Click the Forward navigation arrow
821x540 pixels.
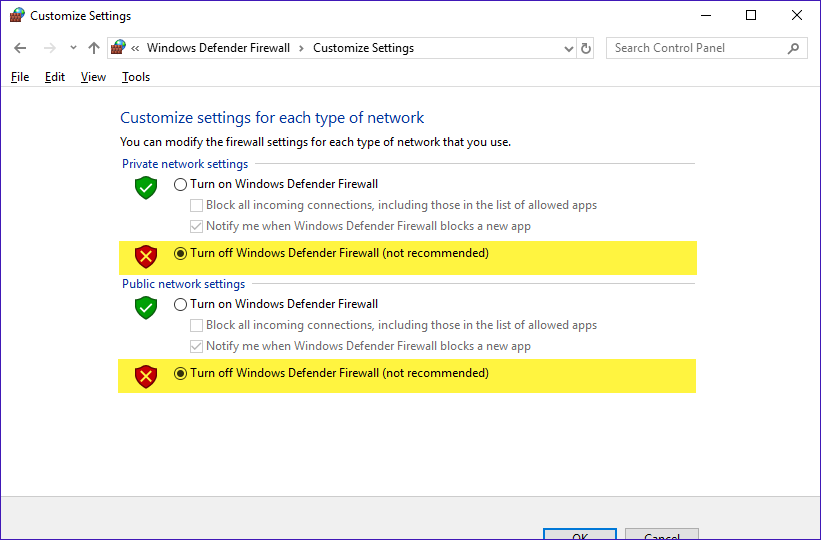pyautogui.click(x=50, y=48)
